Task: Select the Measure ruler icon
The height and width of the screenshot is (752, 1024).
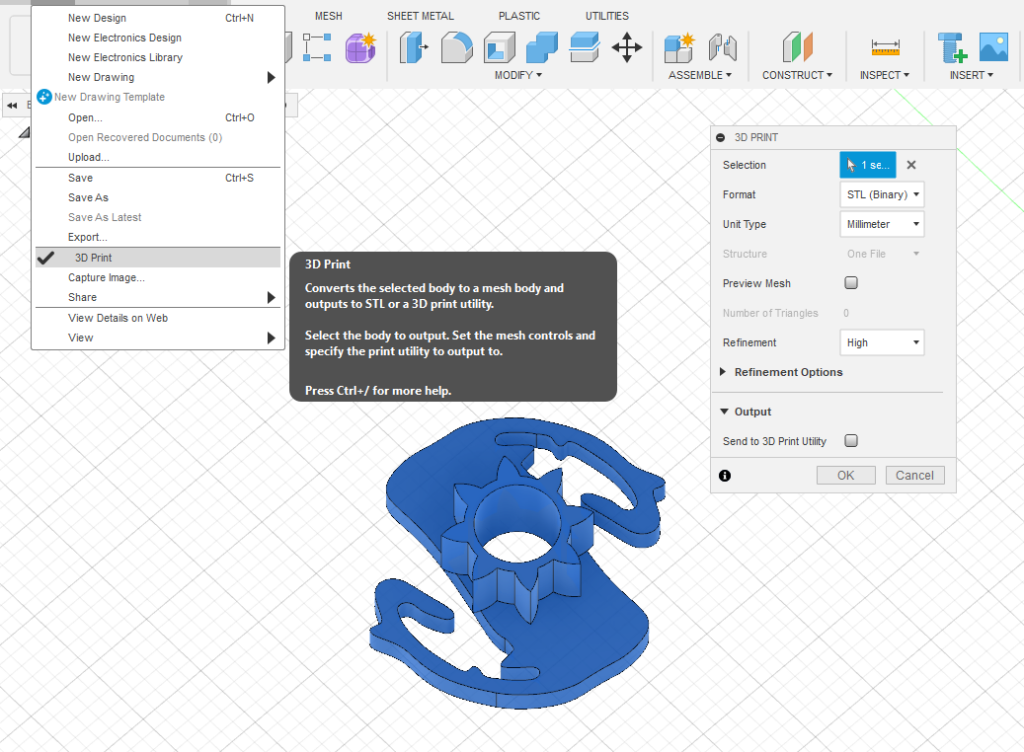Action: click(885, 47)
